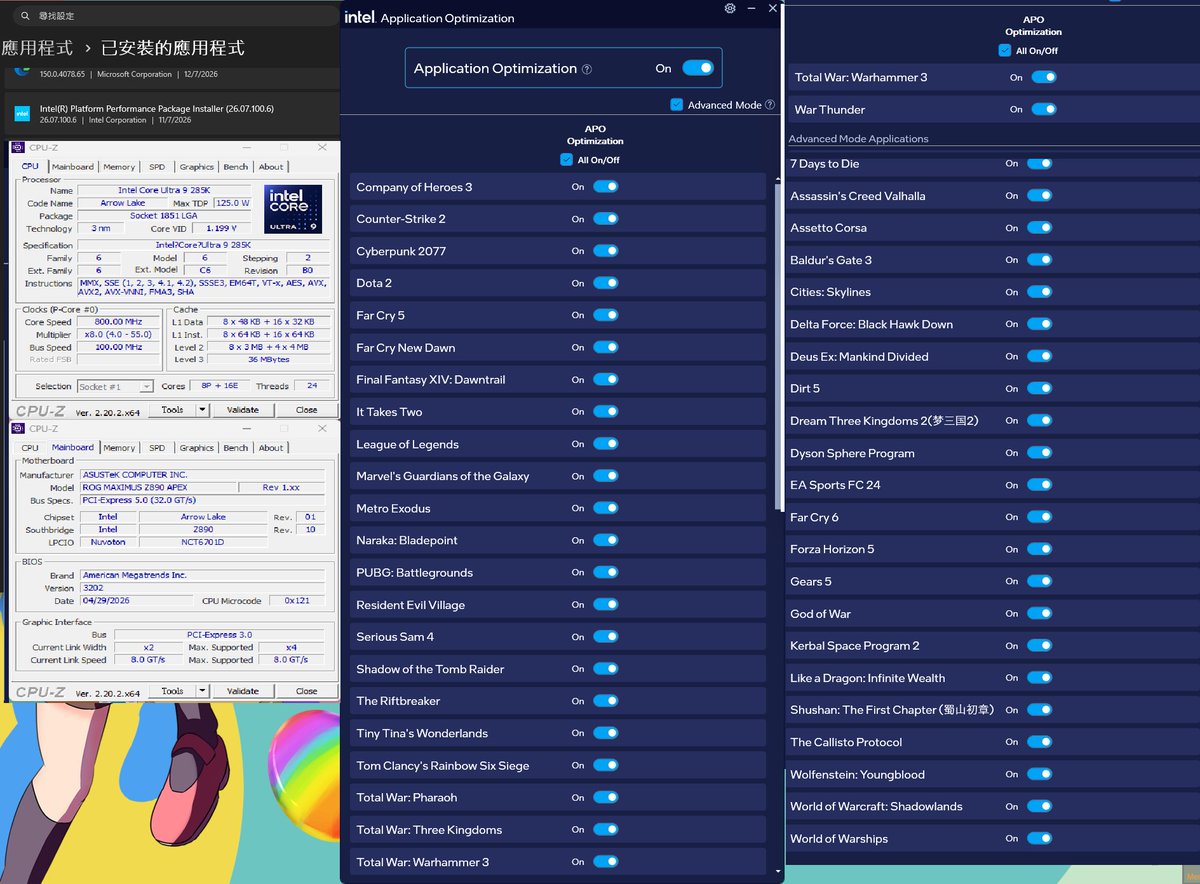Open SPD tab in lower CPU-Z window
The height and width of the screenshot is (884, 1200).
(x=157, y=448)
